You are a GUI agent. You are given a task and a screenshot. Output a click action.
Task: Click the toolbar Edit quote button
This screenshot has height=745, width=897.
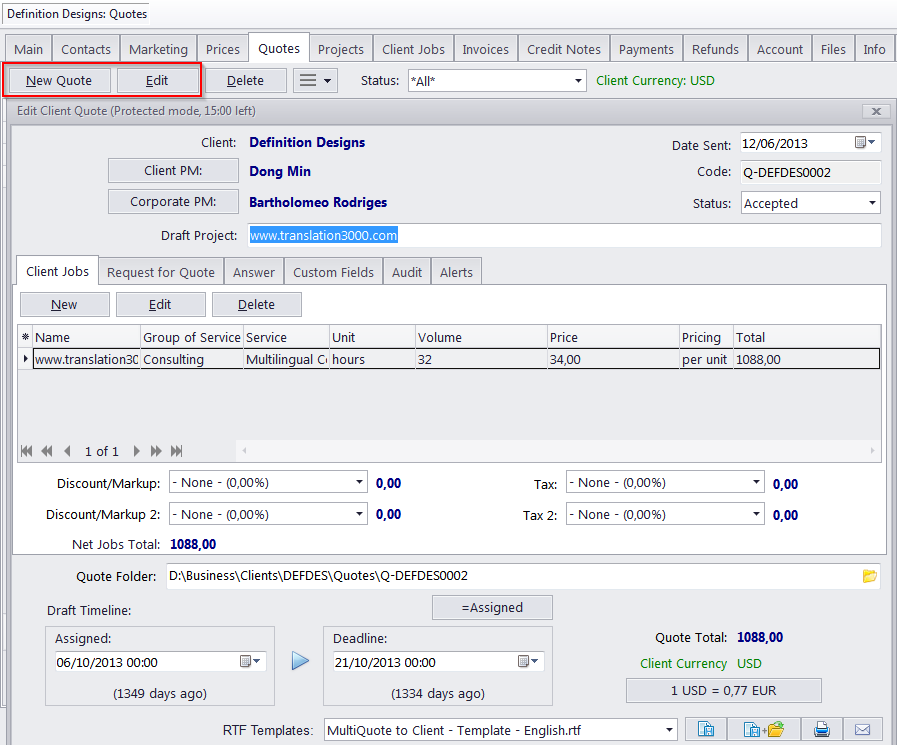click(157, 81)
